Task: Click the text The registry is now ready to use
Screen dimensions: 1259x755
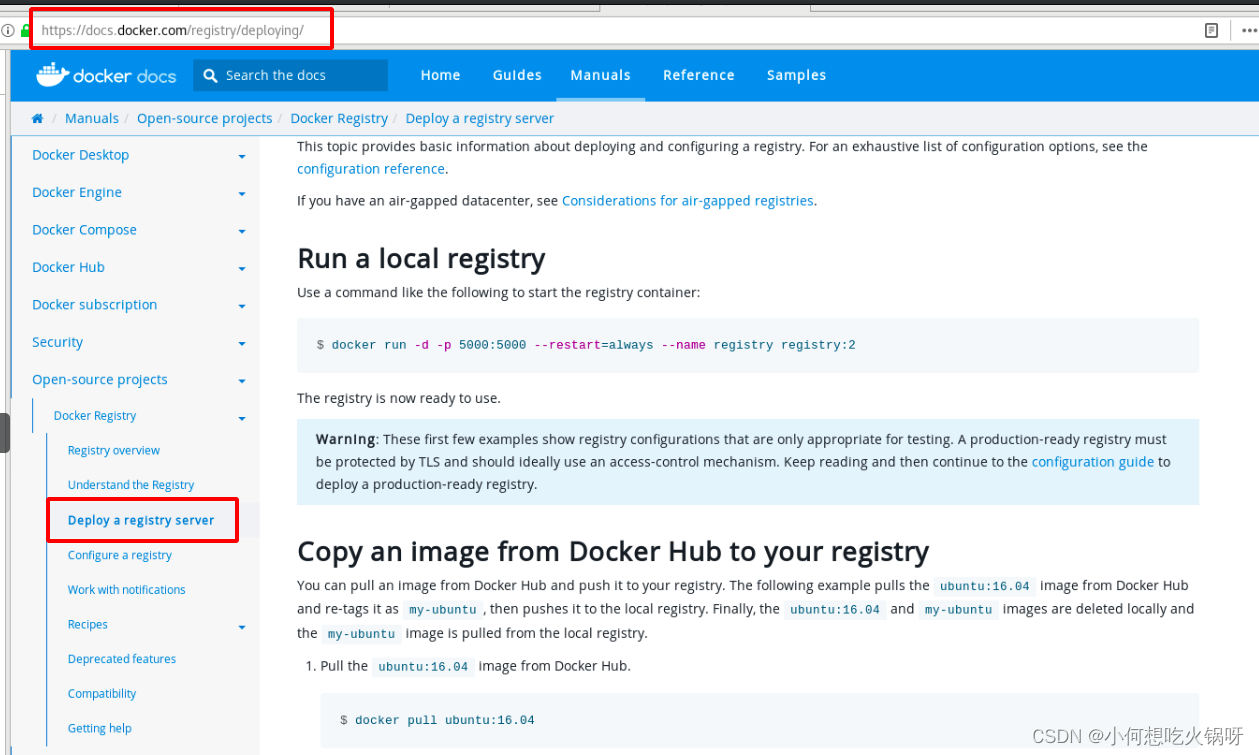Action: [x=399, y=398]
